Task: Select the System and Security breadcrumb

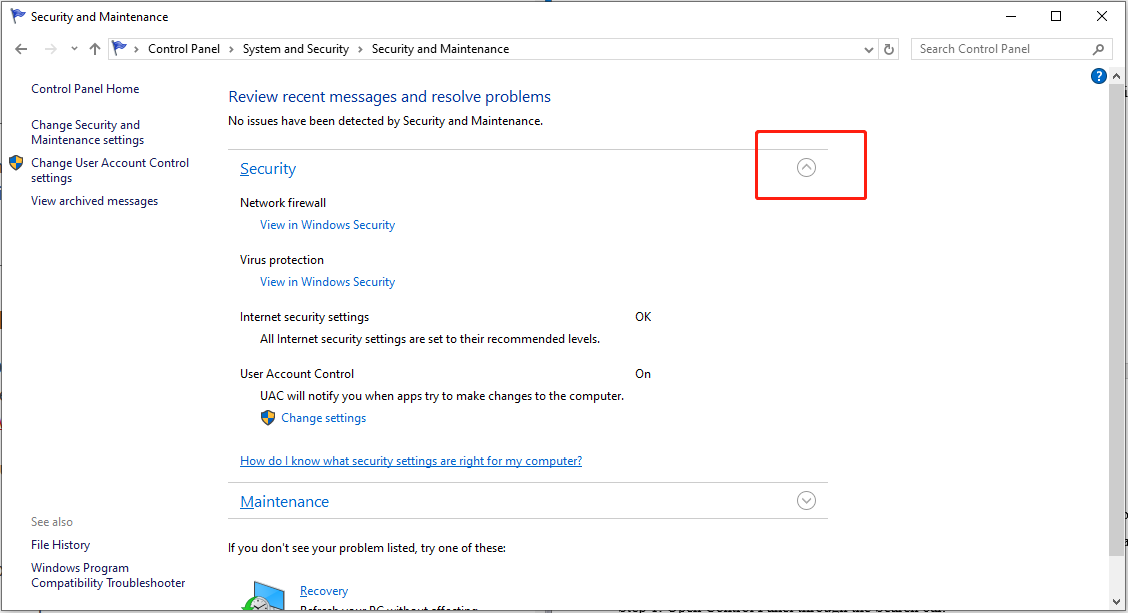Action: click(x=295, y=49)
